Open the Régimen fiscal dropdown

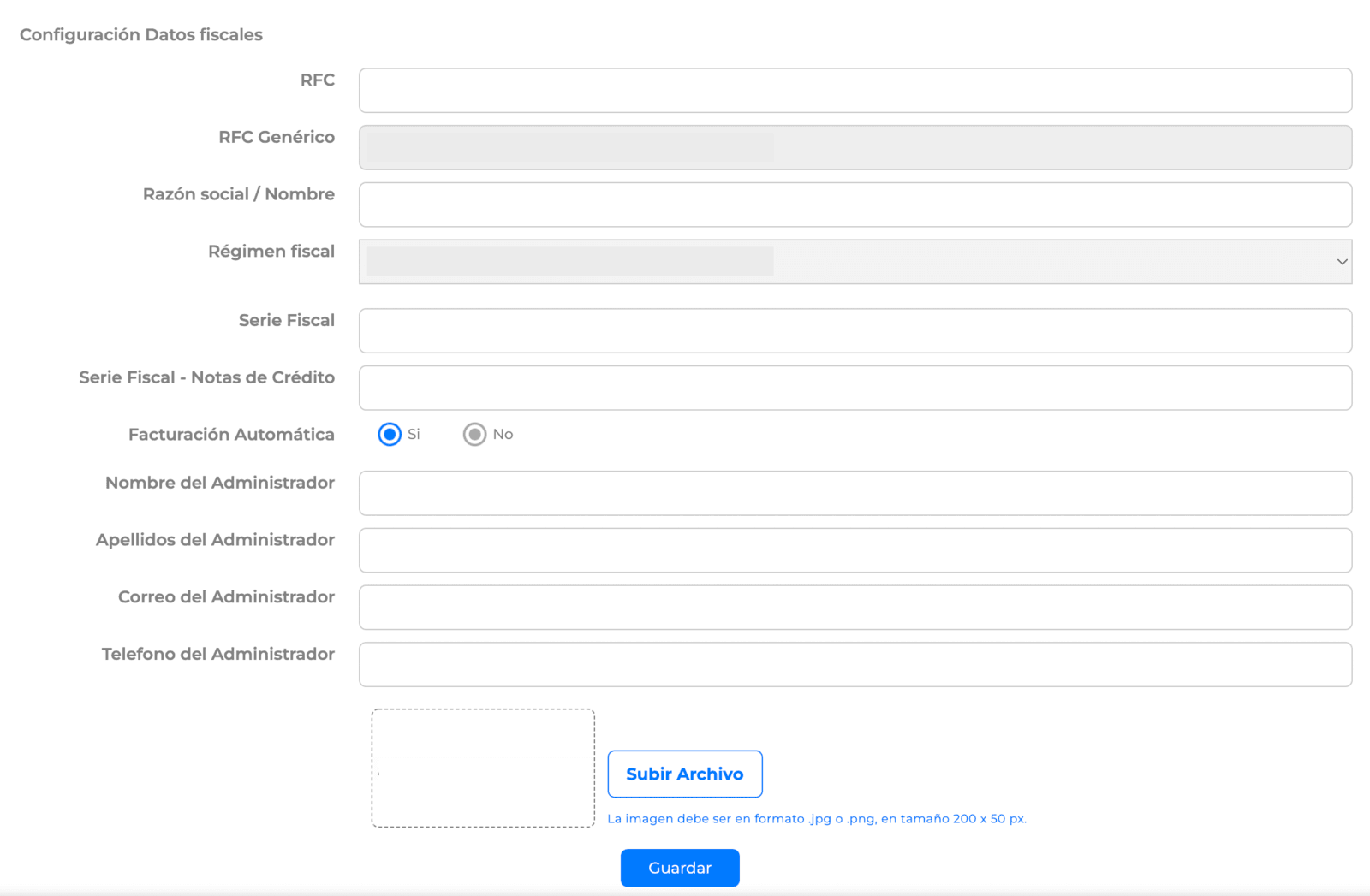[x=855, y=262]
